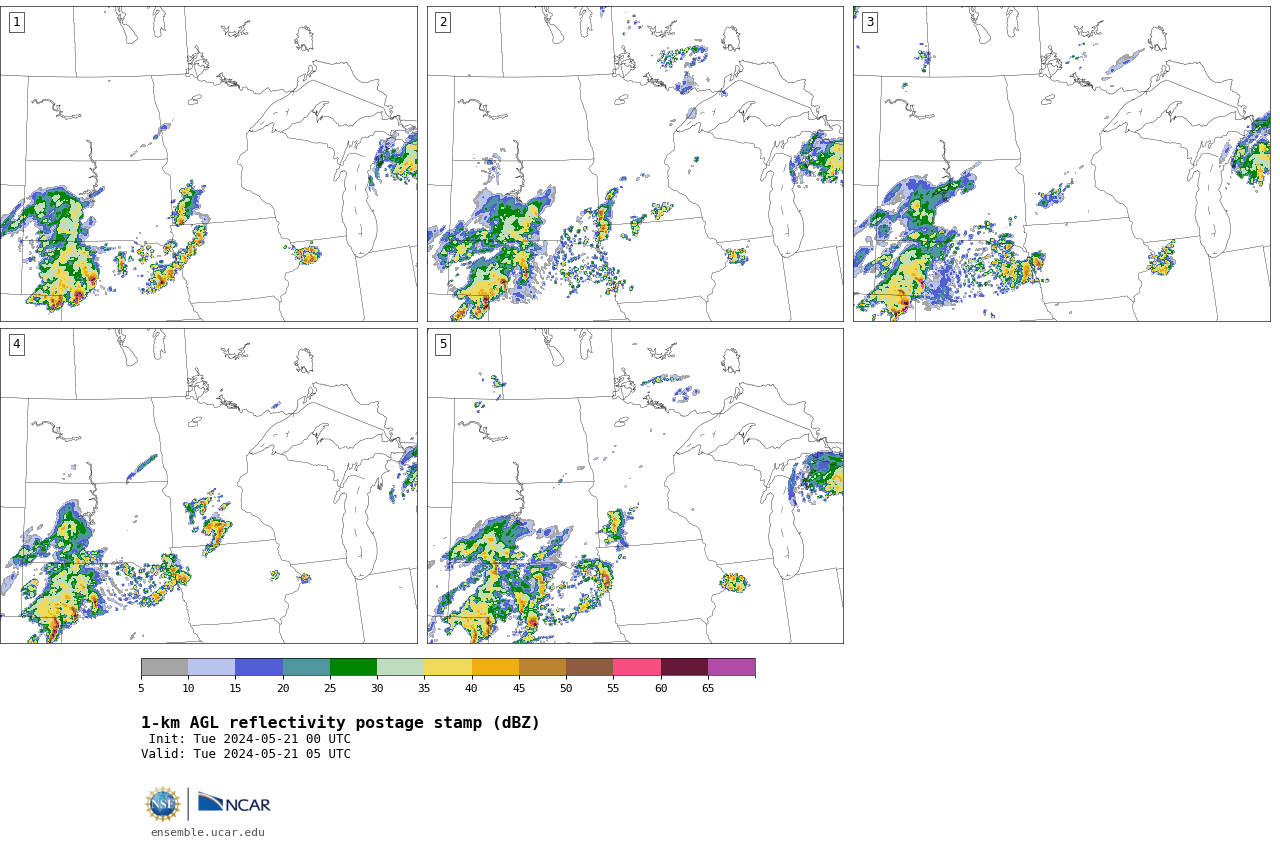
Task: Select the blue 15-20 dBZ swatch
Action: click(259, 667)
